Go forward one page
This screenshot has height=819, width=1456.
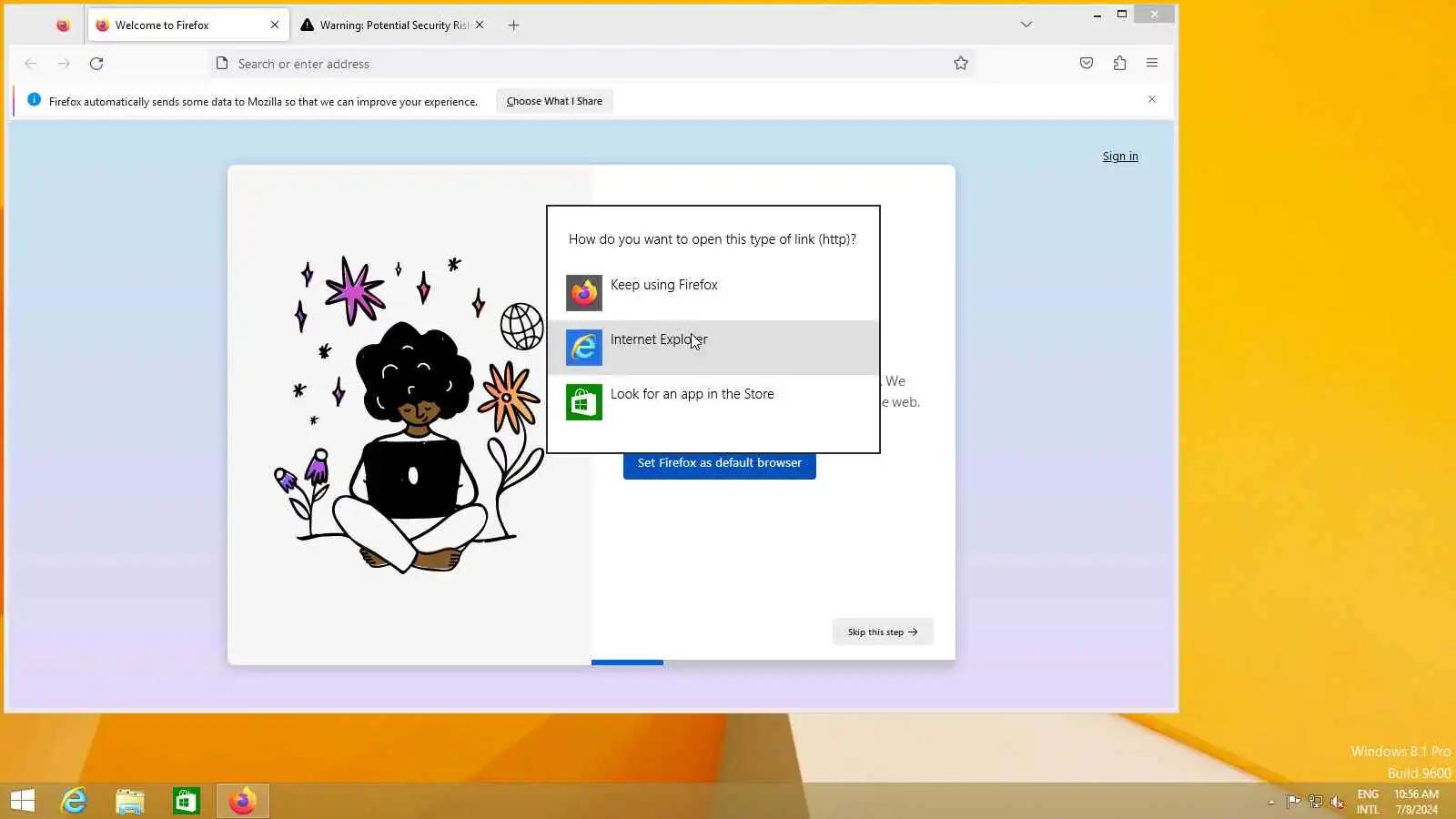pos(64,64)
